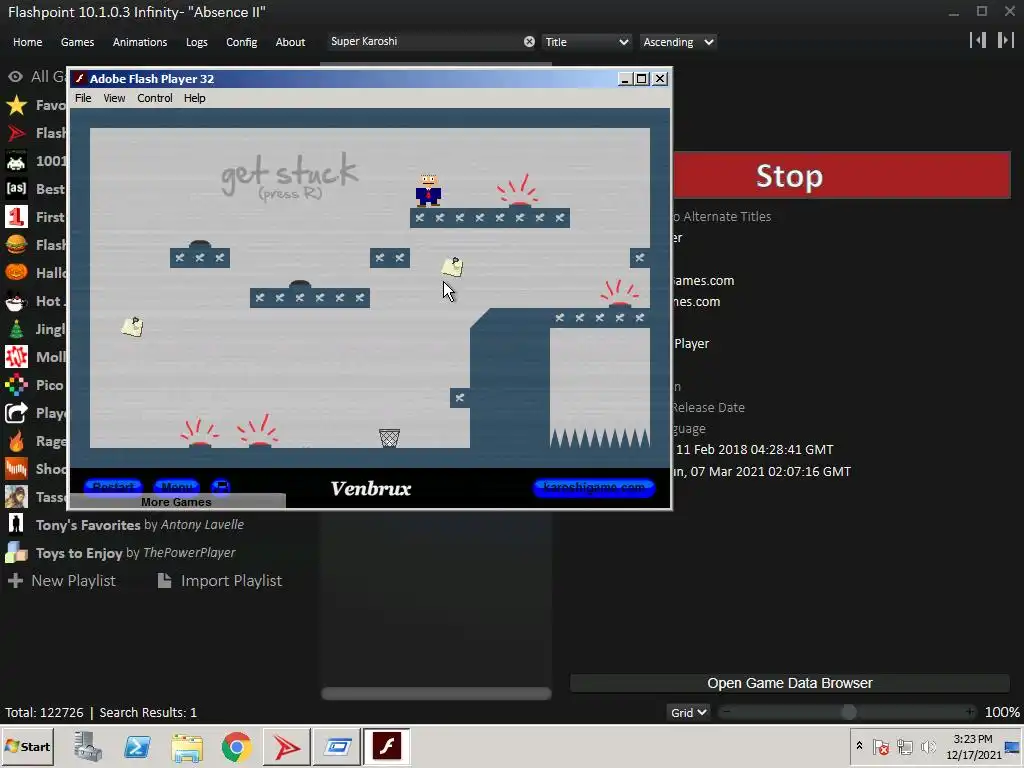Image resolution: width=1024 pixels, height=768 pixels.
Task: Open the First playlist number-one icon
Action: point(16,217)
